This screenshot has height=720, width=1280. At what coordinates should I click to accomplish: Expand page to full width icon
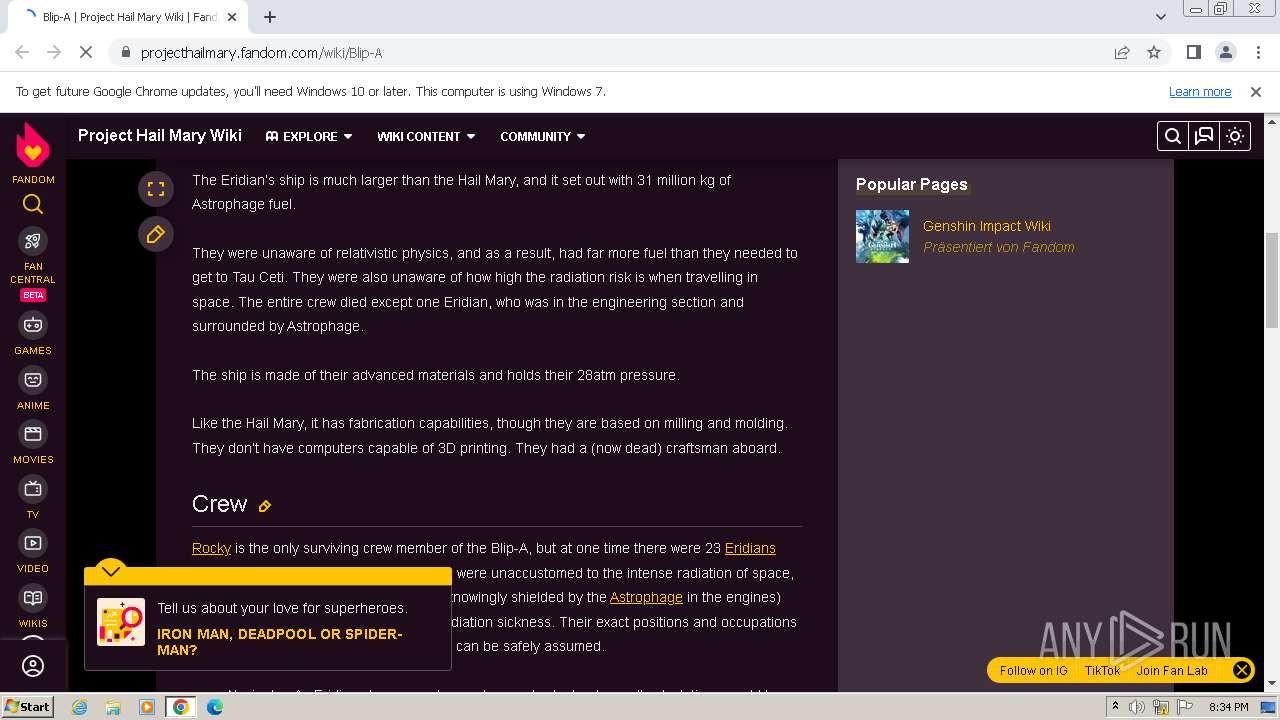pyautogui.click(x=156, y=188)
